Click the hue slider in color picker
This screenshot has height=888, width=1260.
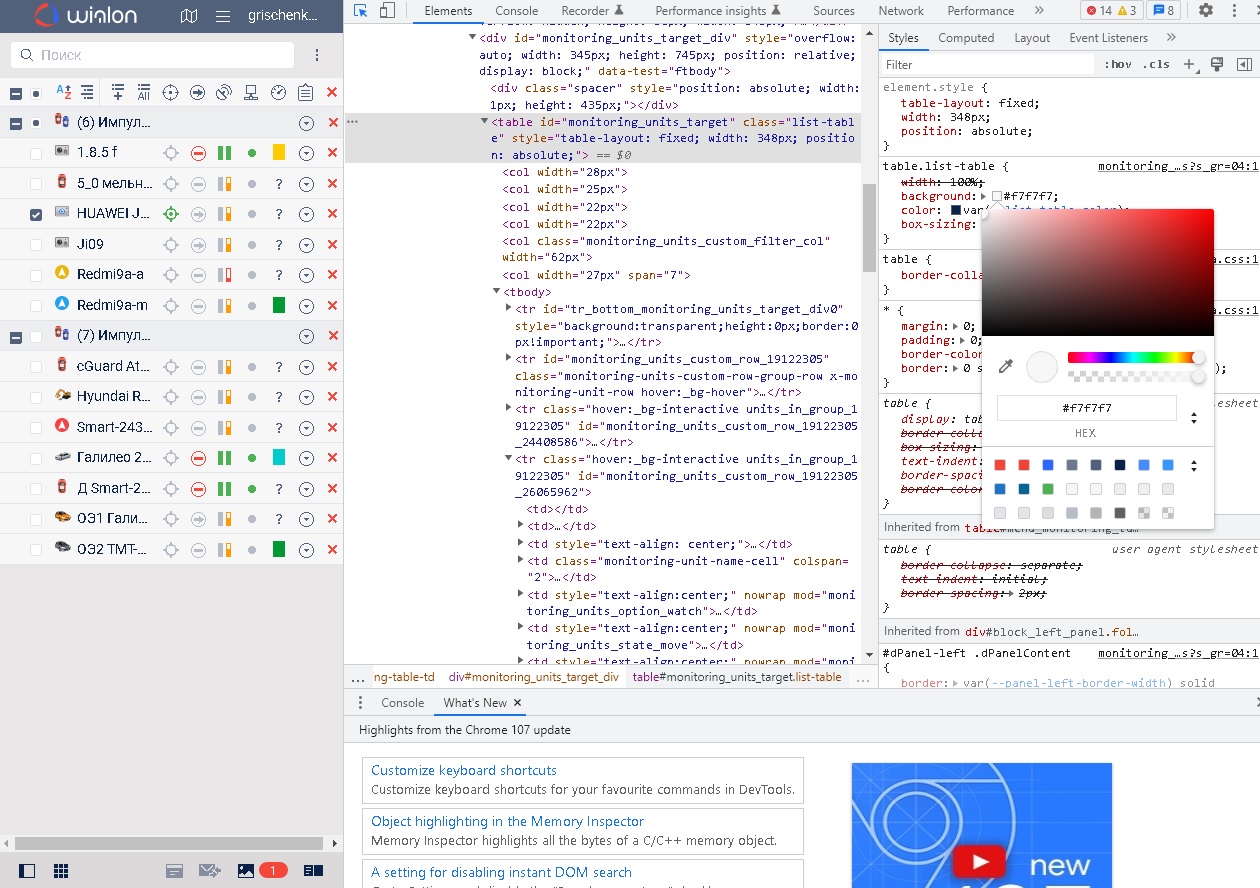point(1132,357)
